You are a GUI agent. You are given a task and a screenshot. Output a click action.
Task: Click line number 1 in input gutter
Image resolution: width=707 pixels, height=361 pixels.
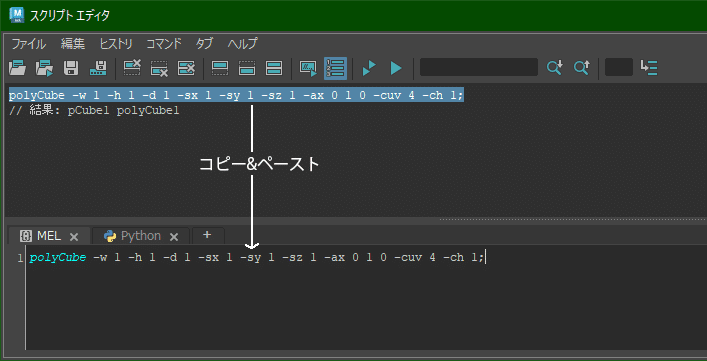(19, 258)
